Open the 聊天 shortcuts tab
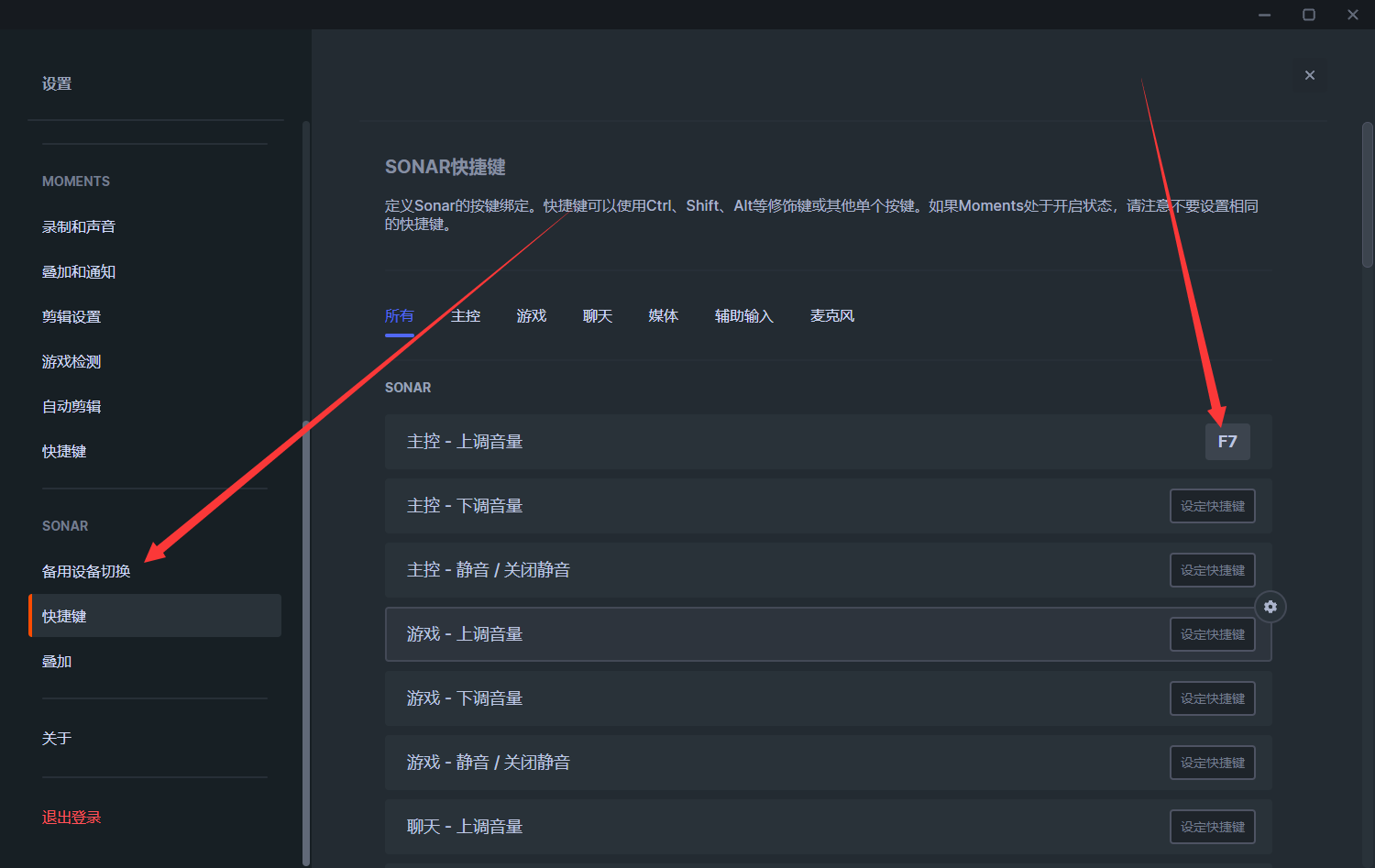1375x868 pixels. 598,316
